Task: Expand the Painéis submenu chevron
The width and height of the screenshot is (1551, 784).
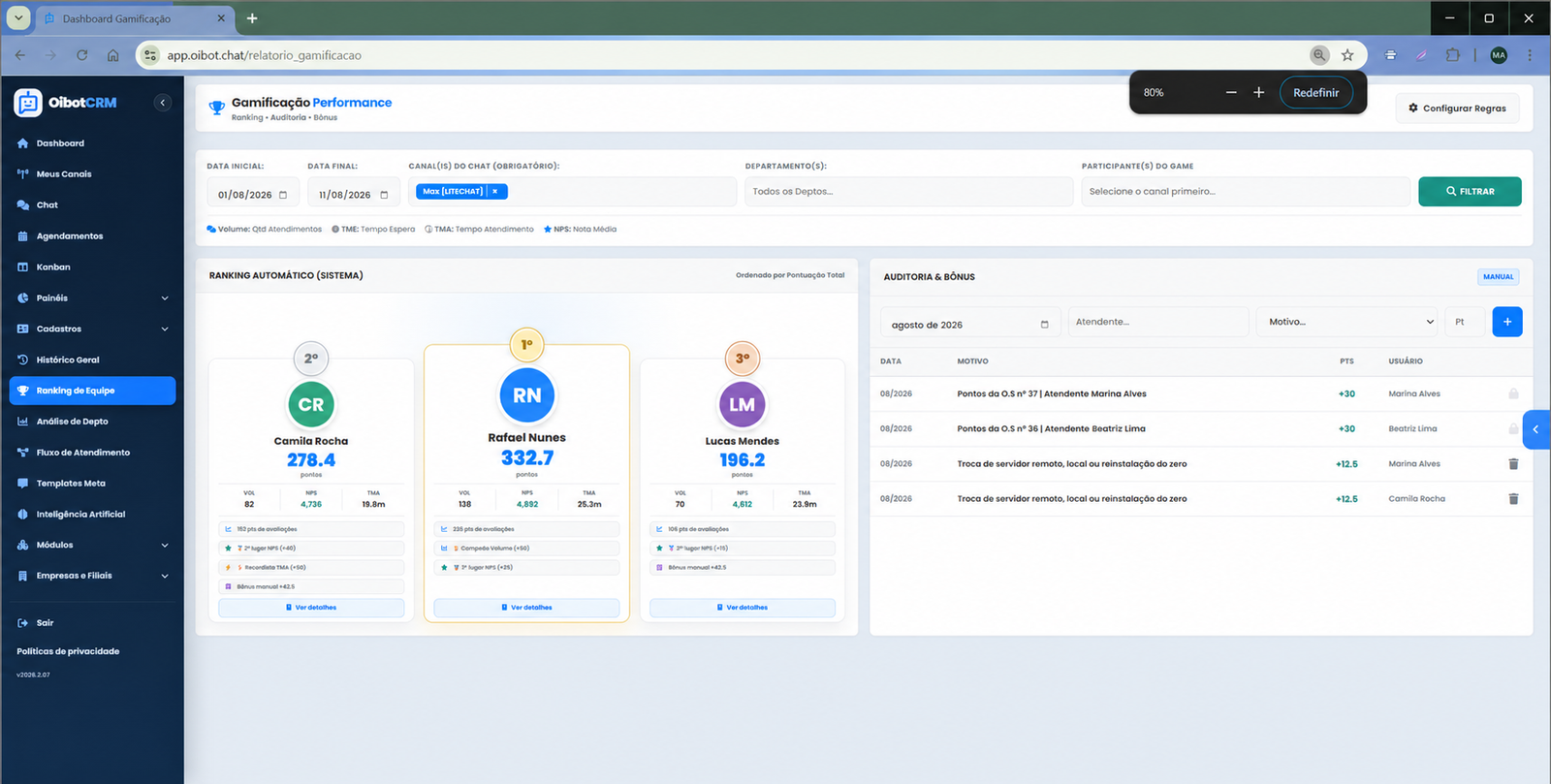Action: pyautogui.click(x=165, y=298)
